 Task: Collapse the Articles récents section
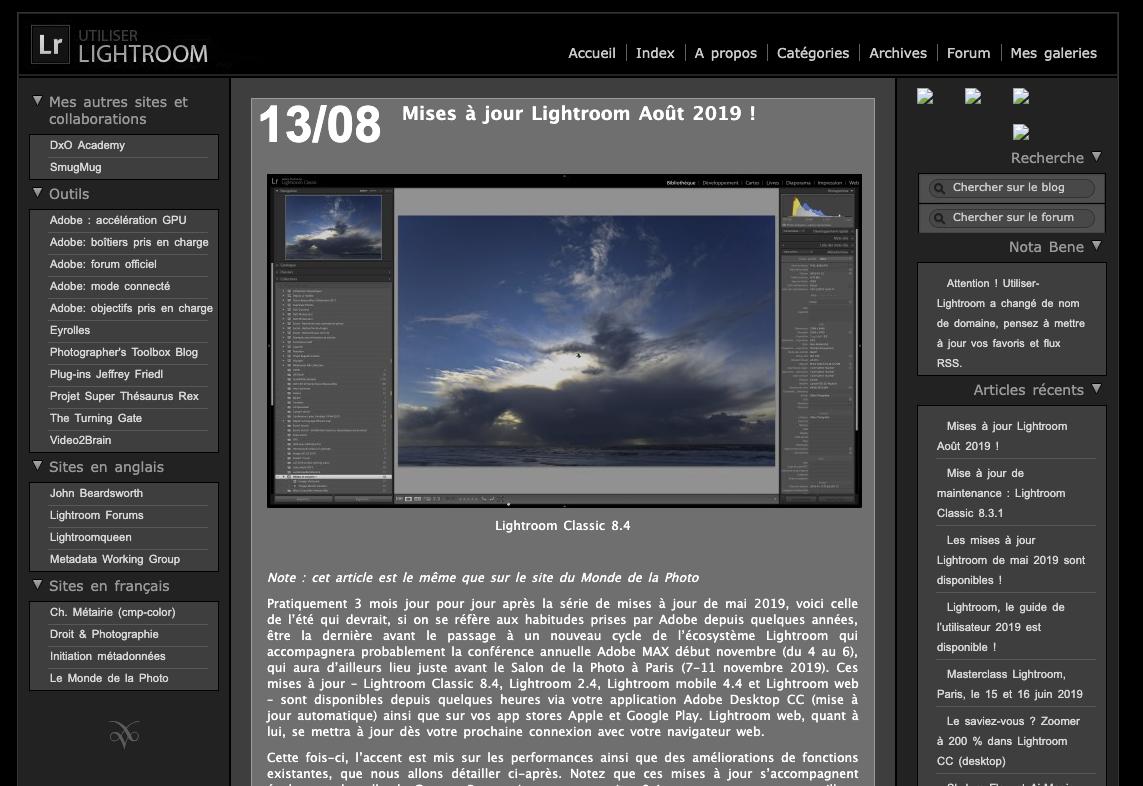click(x=1097, y=389)
